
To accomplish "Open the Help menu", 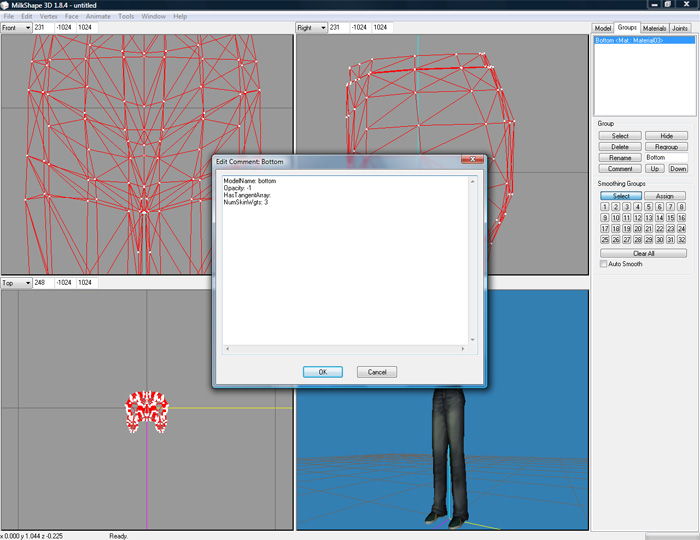I will [180, 17].
